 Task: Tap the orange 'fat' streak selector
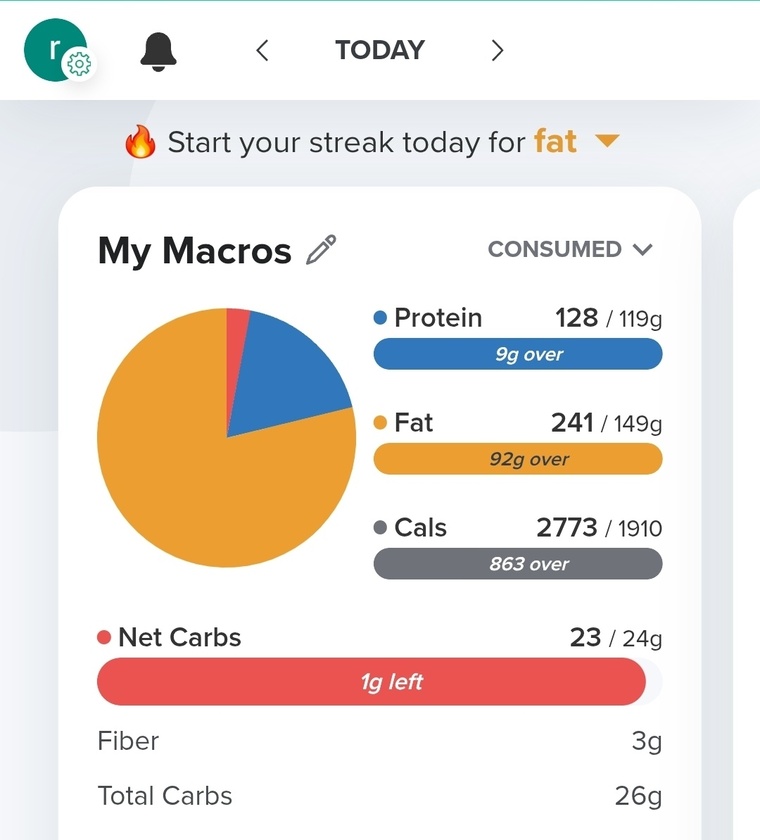555,141
